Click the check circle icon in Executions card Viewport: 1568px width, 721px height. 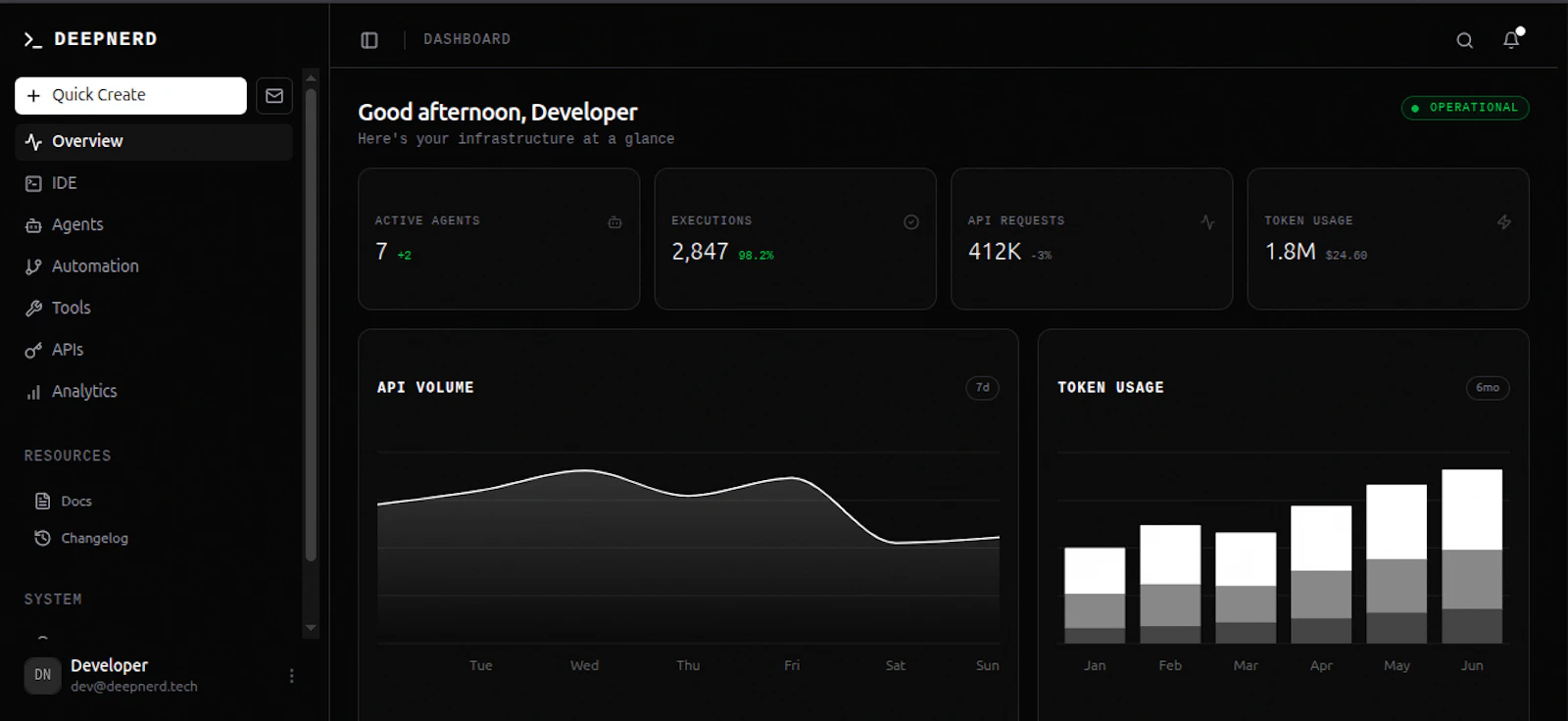911,222
